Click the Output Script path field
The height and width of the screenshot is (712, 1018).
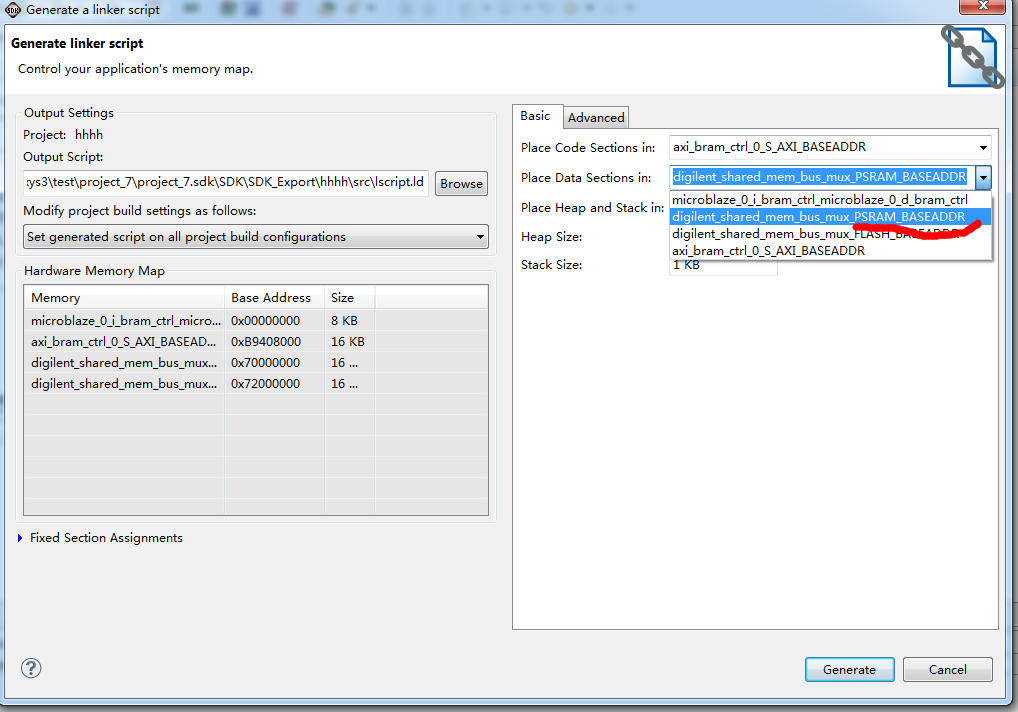[225, 182]
